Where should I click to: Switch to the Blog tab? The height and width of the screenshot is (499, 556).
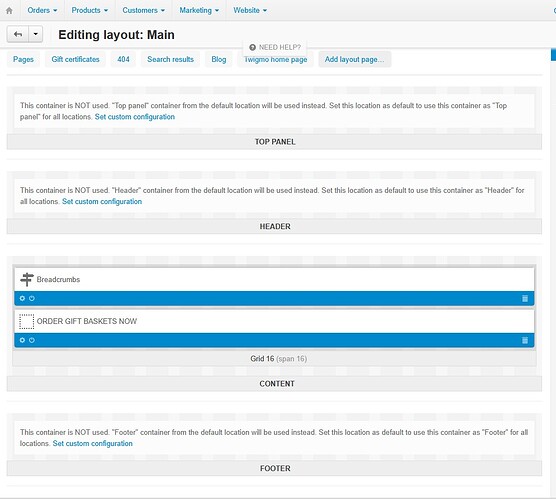point(219,59)
